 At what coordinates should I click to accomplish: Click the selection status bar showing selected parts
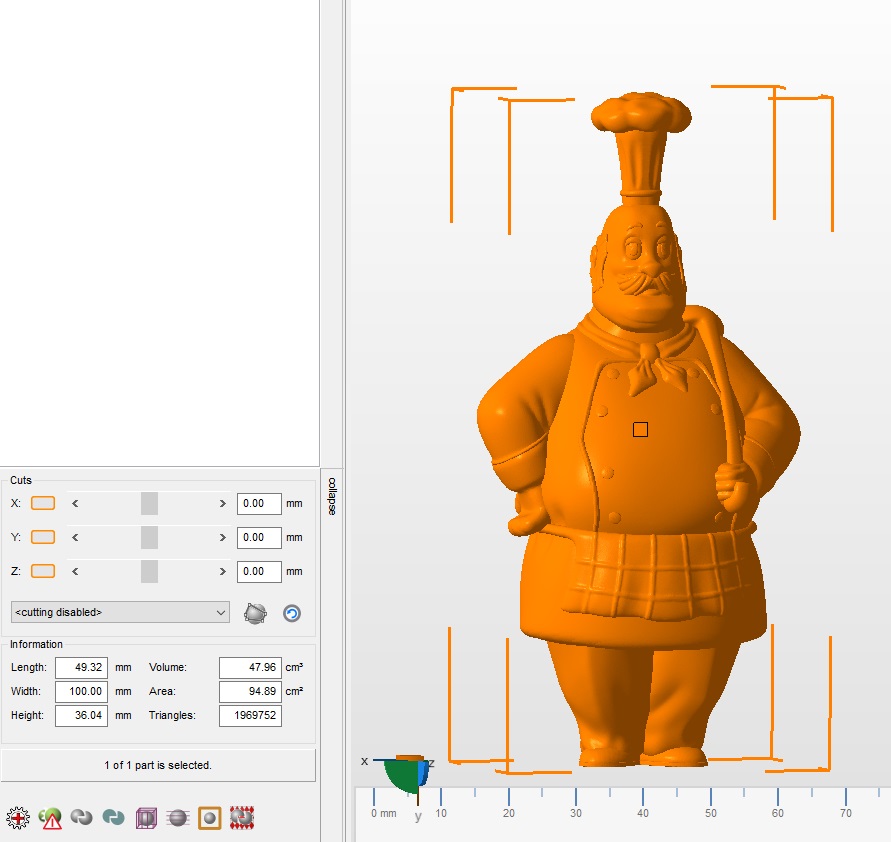click(x=160, y=764)
